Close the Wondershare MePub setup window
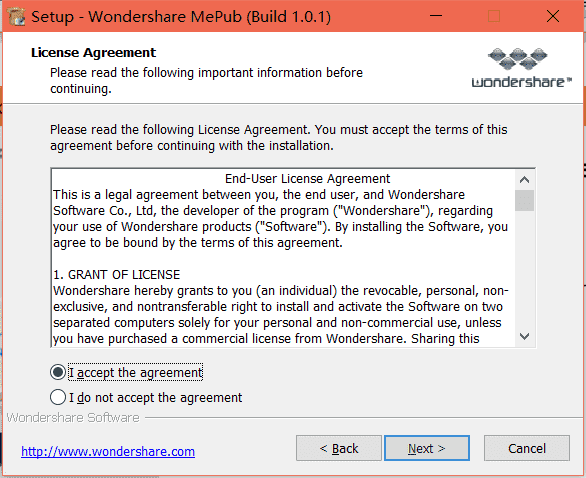 [553, 16]
